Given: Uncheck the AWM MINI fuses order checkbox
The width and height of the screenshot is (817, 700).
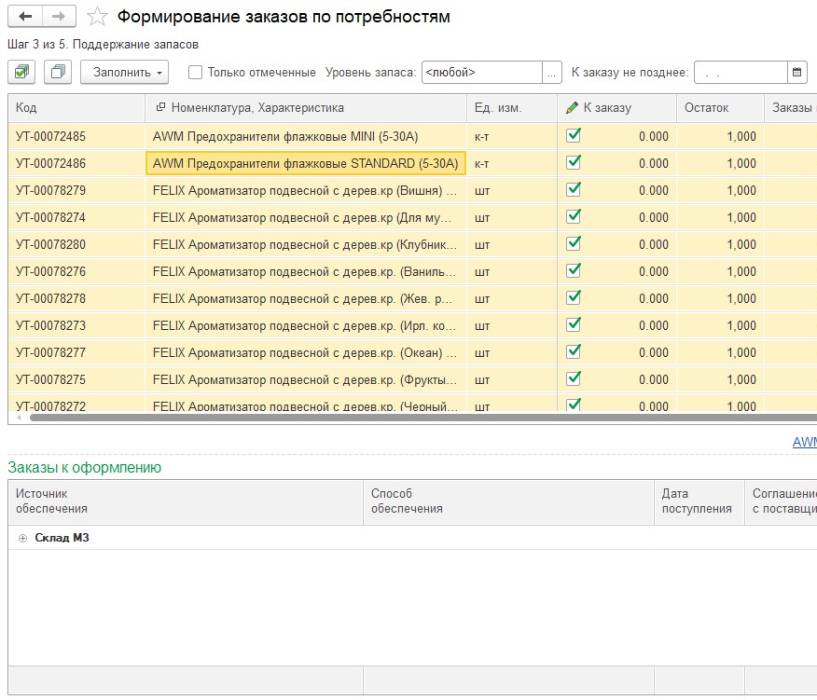Looking at the screenshot, I should [x=573, y=135].
